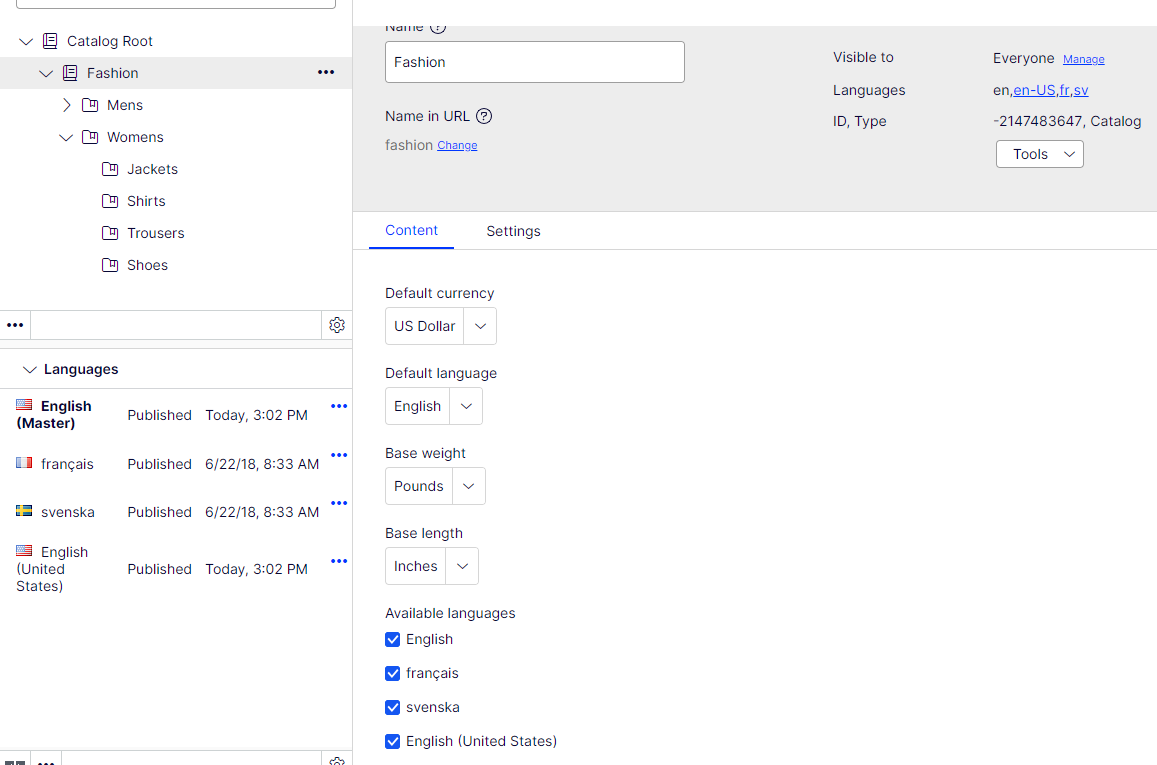Toggle the svenska language checkbox
The image size is (1157, 765).
(393, 708)
